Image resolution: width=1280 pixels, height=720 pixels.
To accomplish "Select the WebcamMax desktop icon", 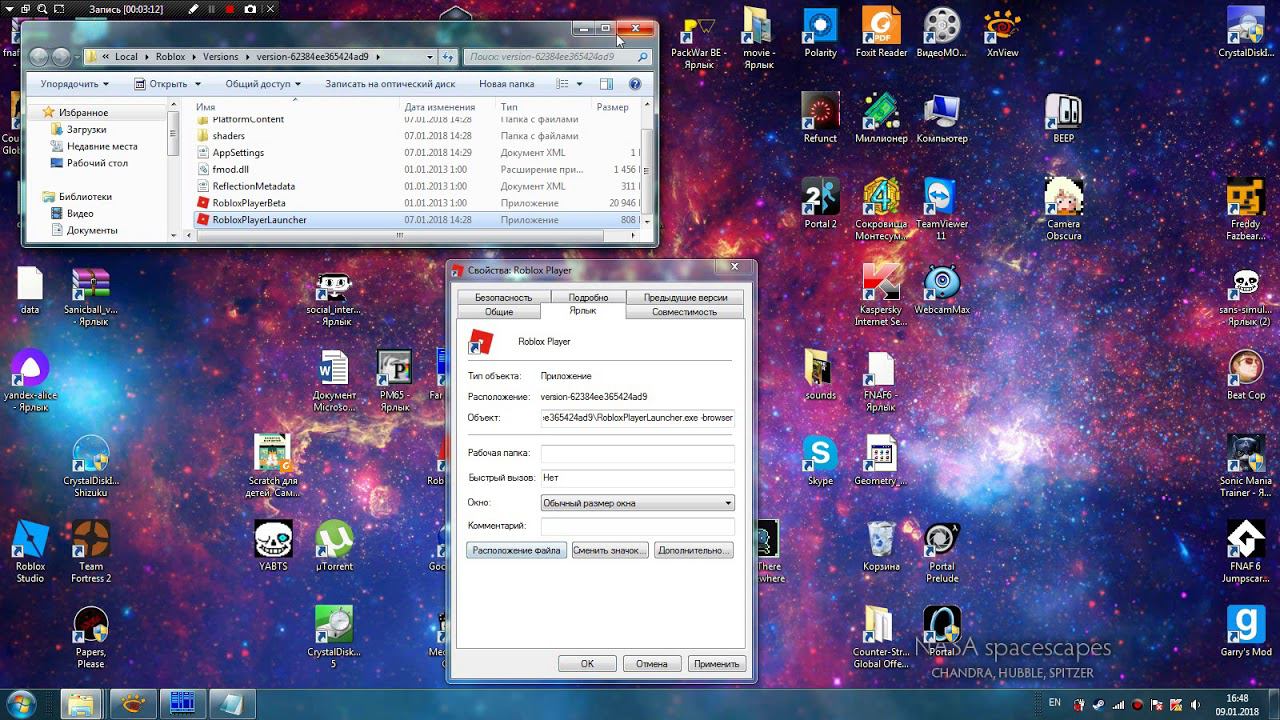I will click(x=942, y=290).
